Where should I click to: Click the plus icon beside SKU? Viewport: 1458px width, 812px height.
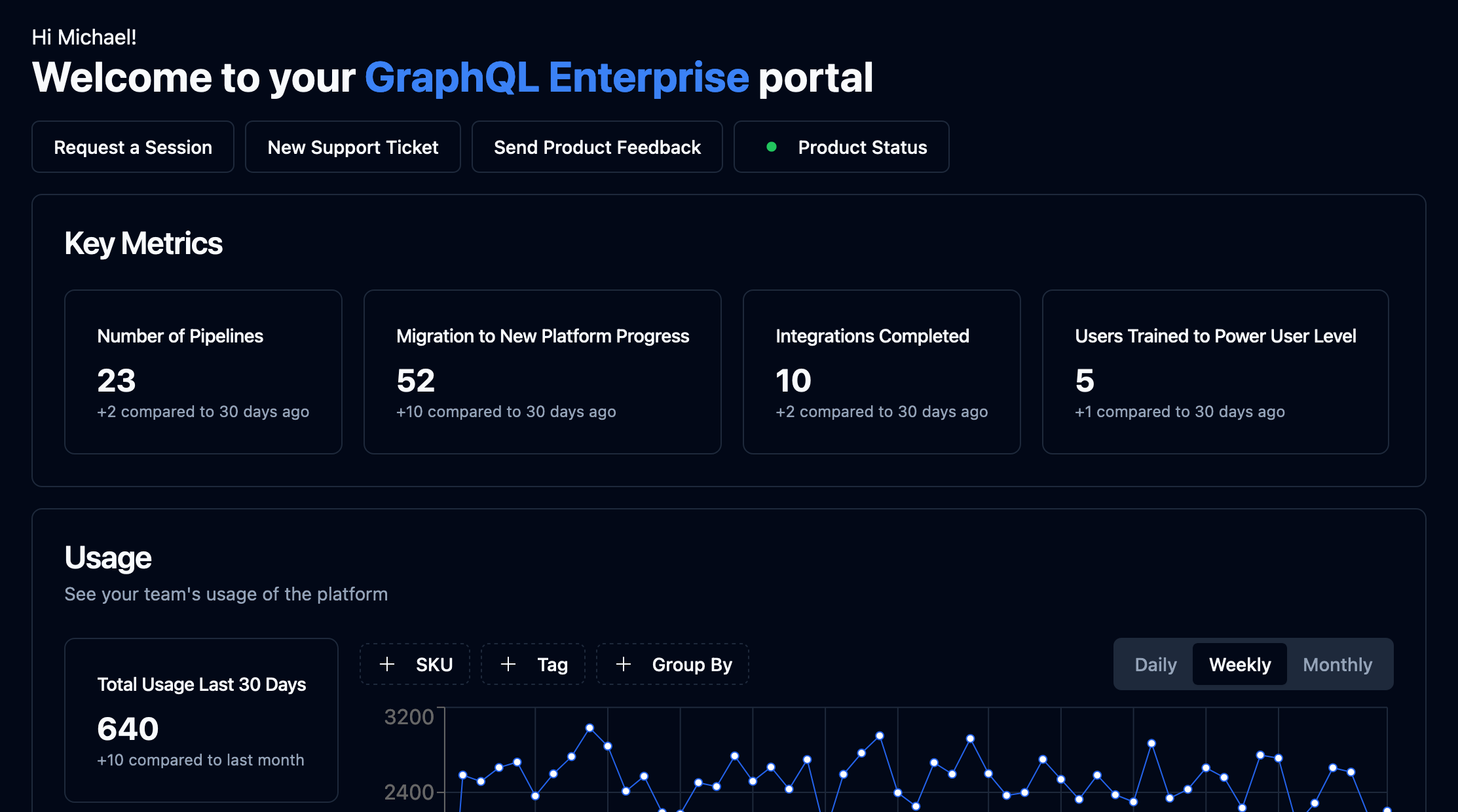tap(387, 664)
